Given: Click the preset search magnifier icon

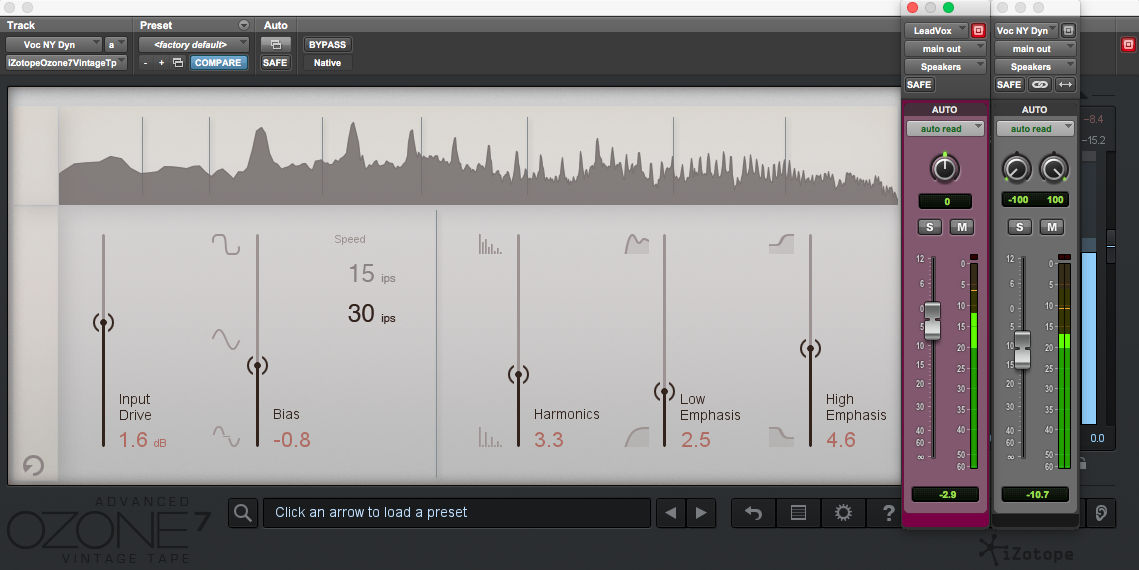Looking at the screenshot, I should [x=243, y=513].
